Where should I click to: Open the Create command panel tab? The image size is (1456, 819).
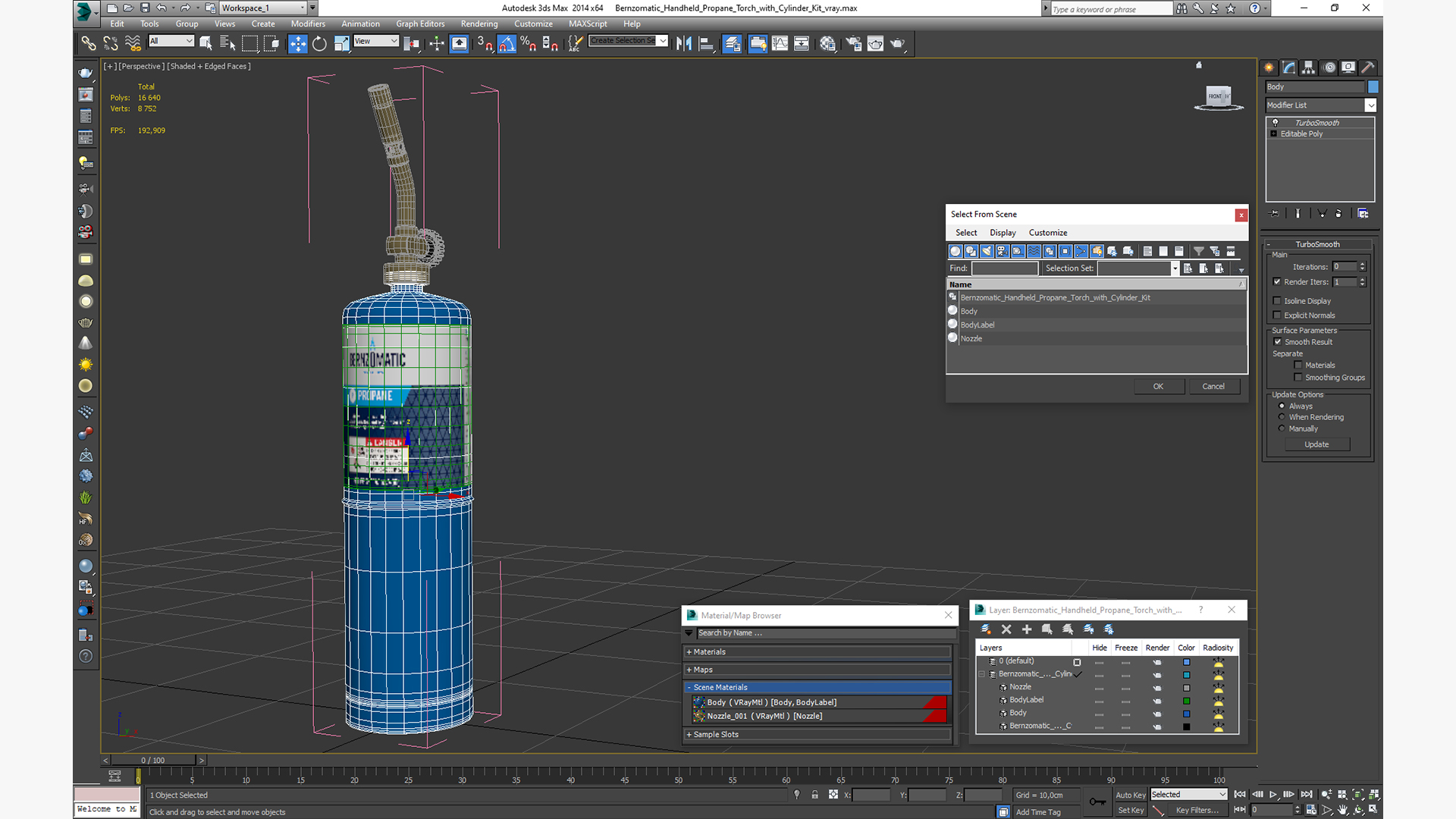click(1269, 67)
